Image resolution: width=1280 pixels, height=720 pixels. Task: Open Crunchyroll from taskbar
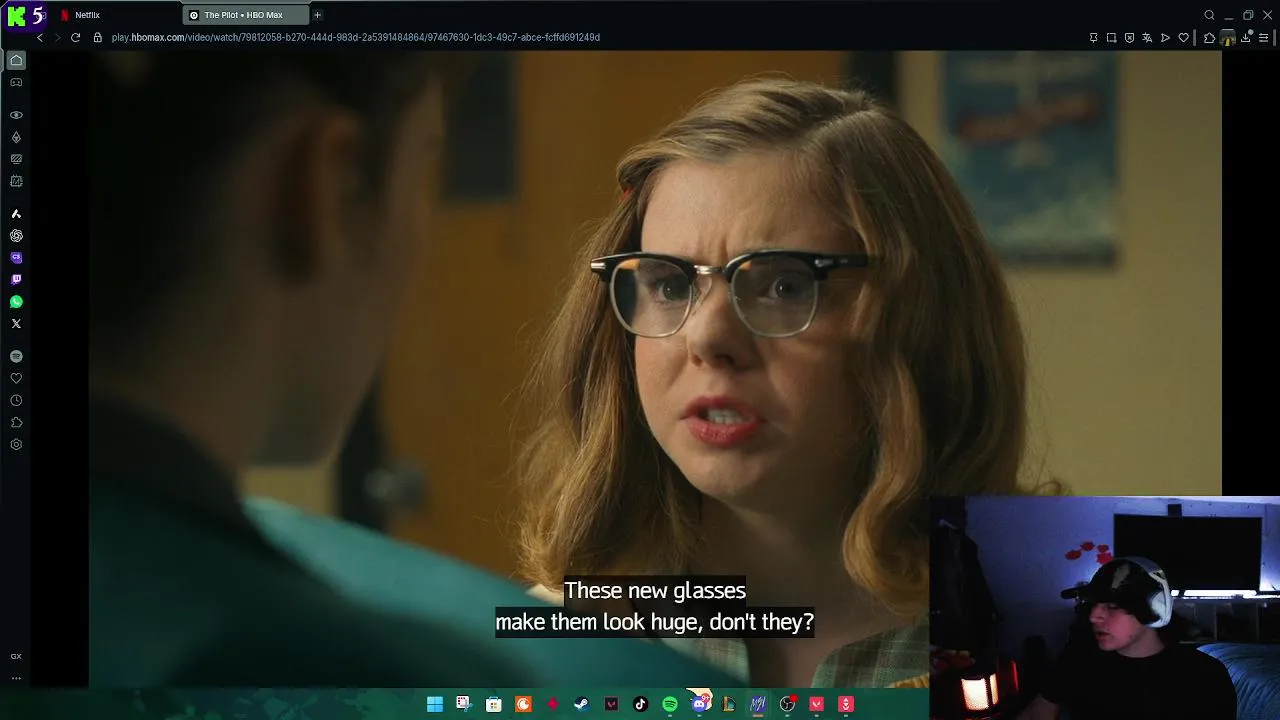[523, 704]
